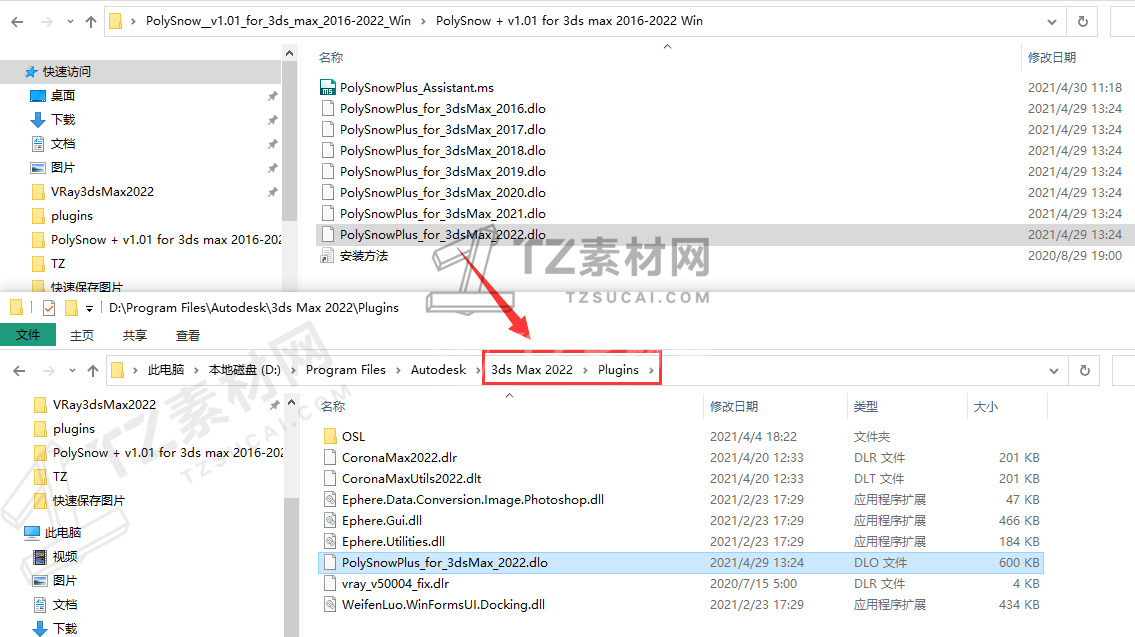This screenshot has width=1135, height=637.
Task: Sort by 名称 column in top window
Action: (x=331, y=57)
